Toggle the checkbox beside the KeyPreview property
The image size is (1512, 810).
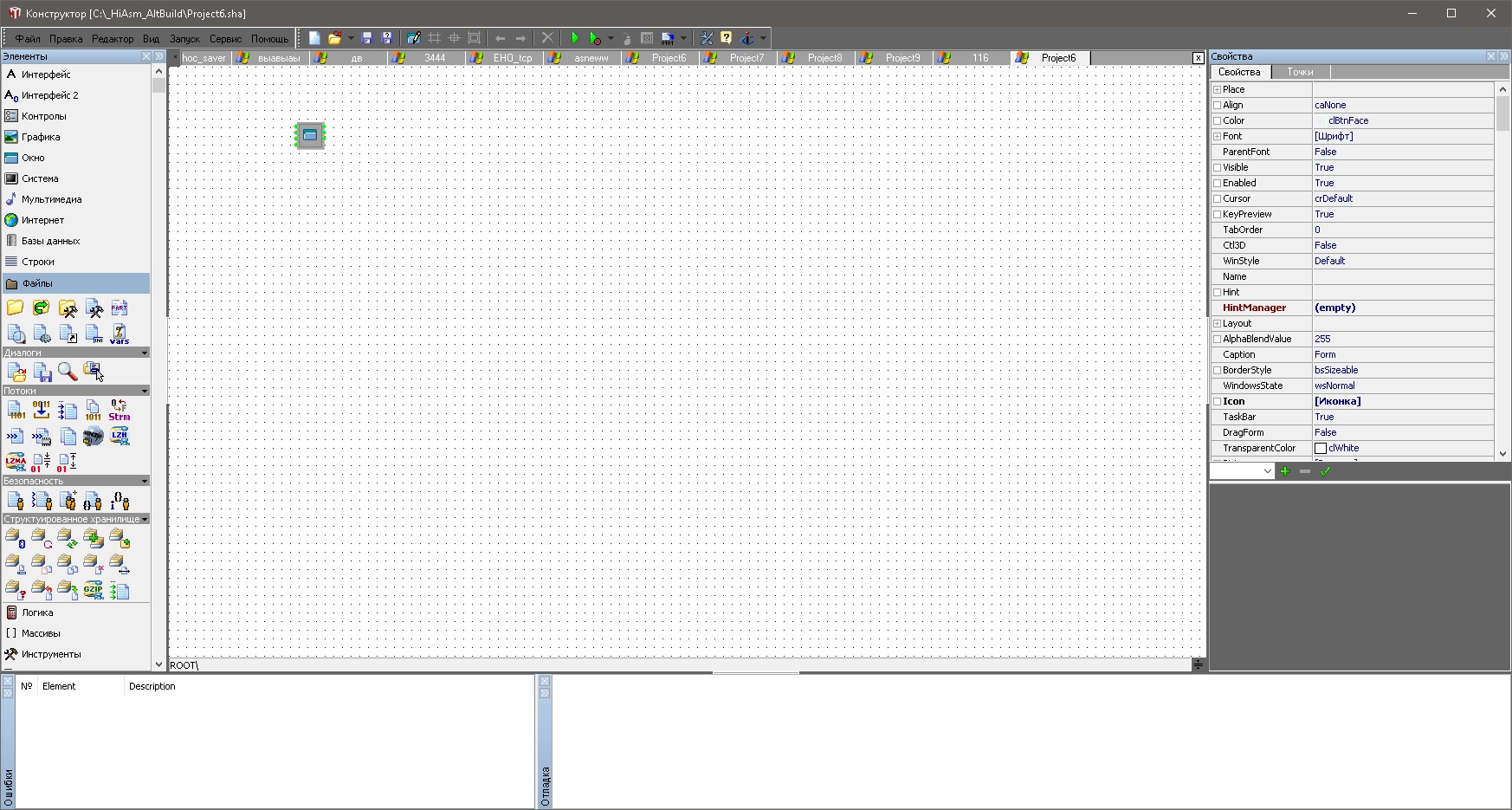[1217, 214]
